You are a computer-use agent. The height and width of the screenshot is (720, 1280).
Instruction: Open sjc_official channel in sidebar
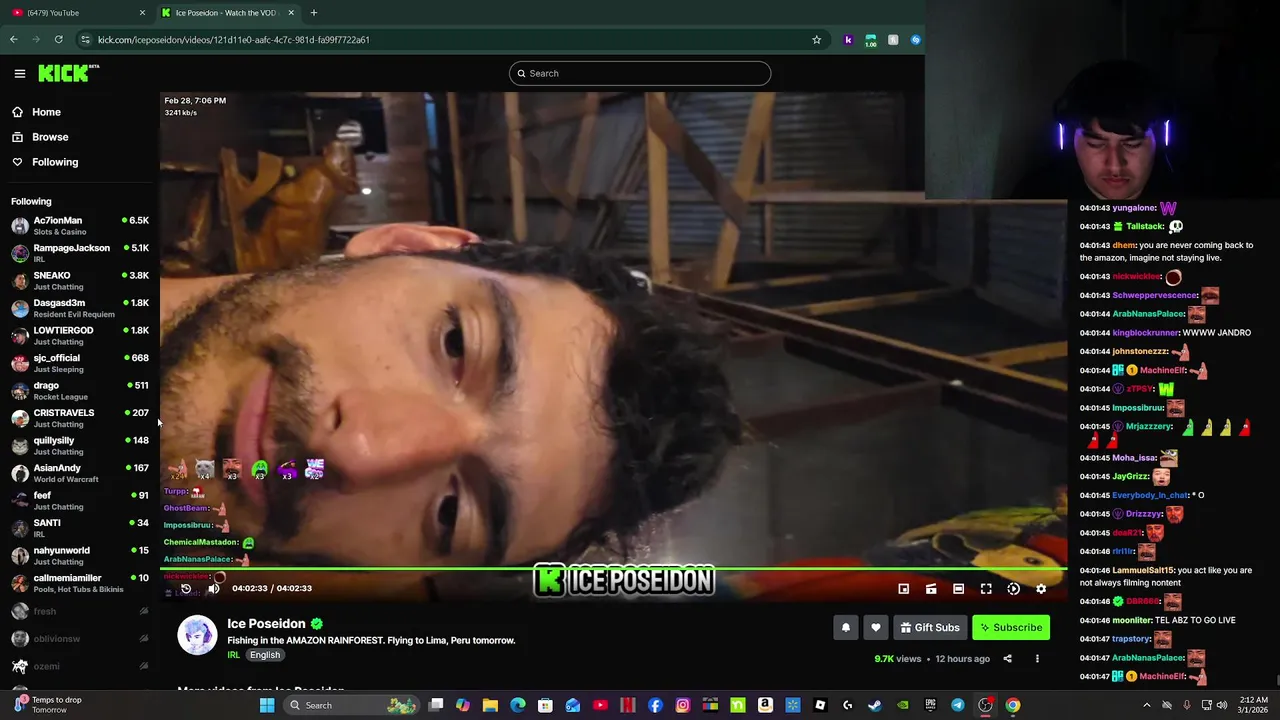click(80, 363)
